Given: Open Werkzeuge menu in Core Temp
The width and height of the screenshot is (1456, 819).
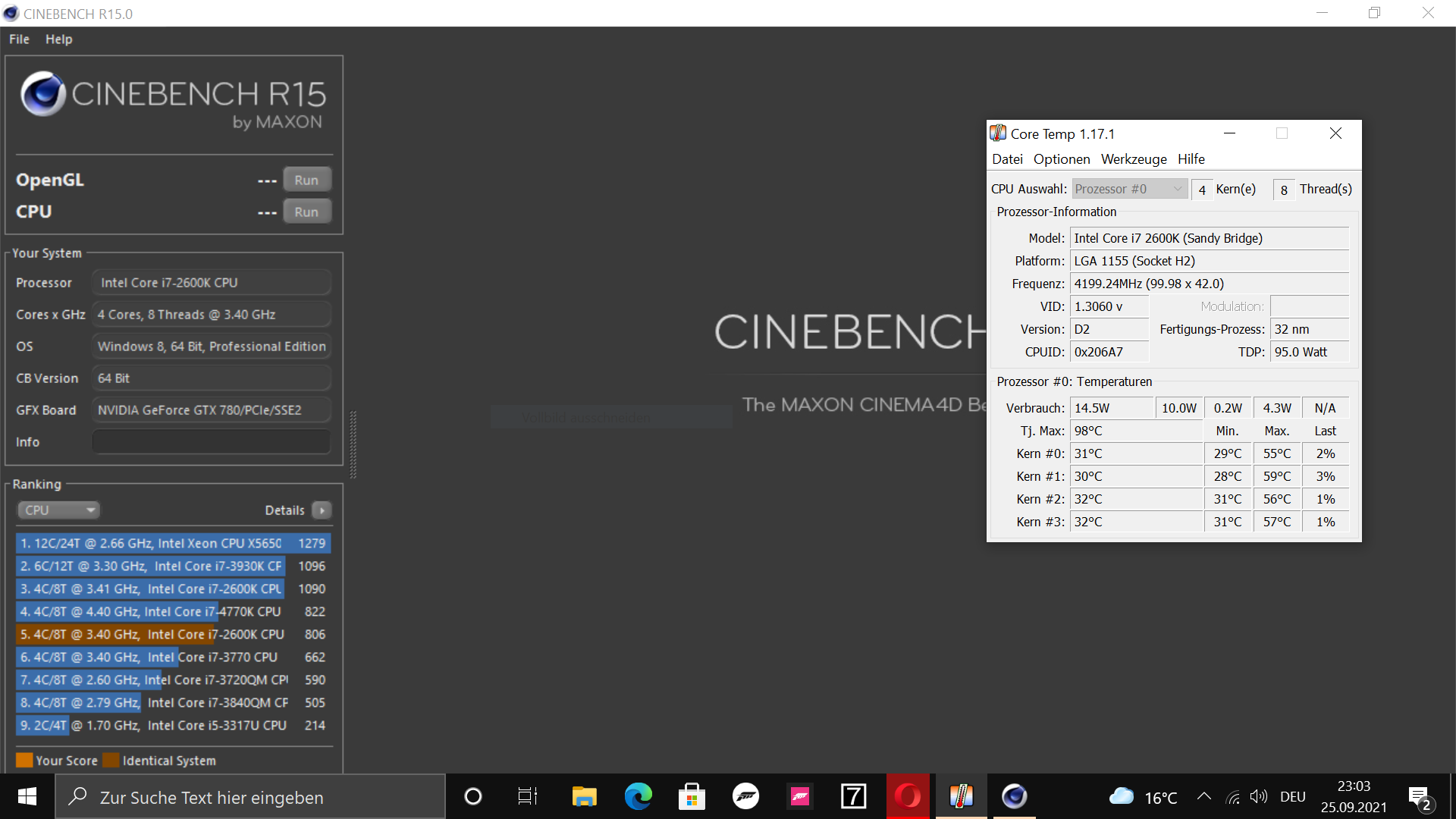Looking at the screenshot, I should coord(1134,159).
